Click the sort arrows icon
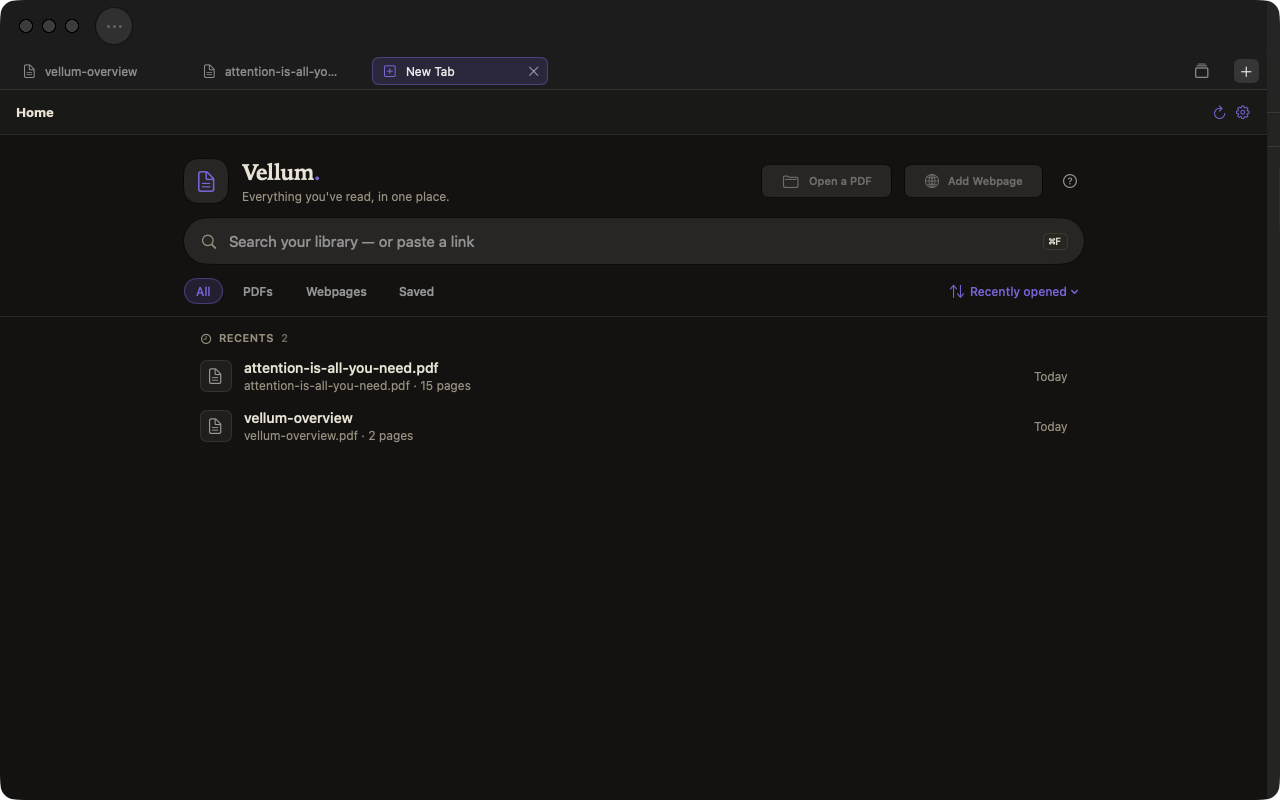1280x800 pixels. tap(957, 291)
